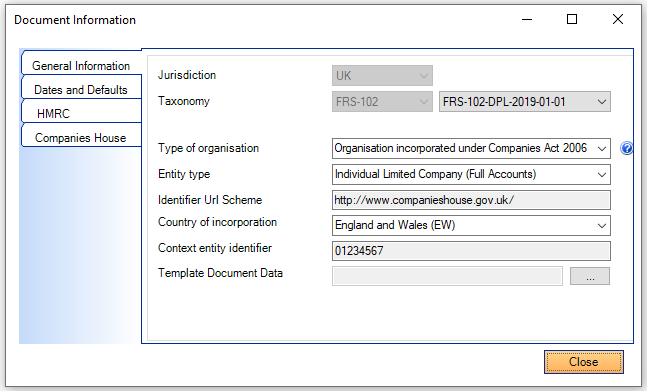Browse for Template Document Data file

coord(590,276)
